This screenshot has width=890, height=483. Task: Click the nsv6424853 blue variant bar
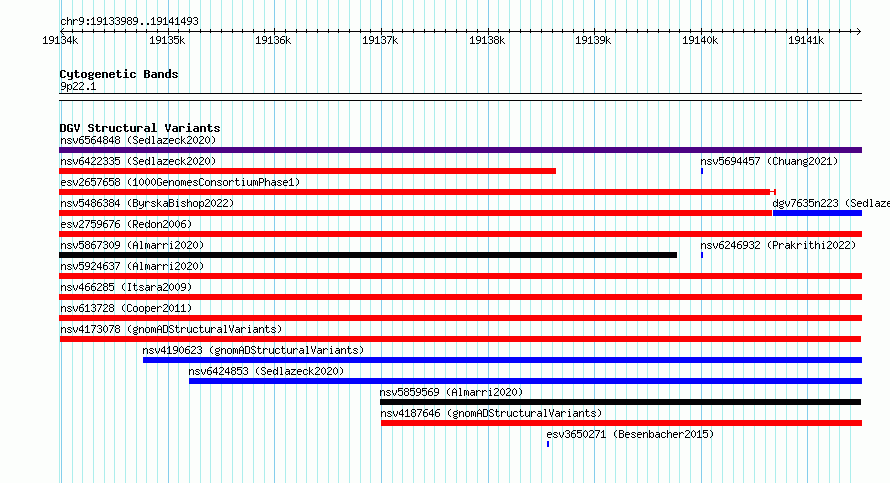point(526,381)
